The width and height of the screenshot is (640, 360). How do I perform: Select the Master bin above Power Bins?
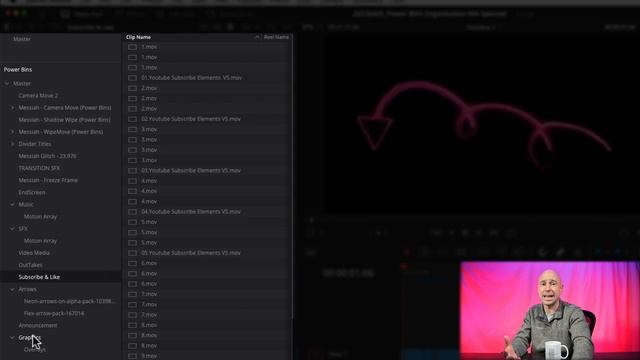click(22, 39)
